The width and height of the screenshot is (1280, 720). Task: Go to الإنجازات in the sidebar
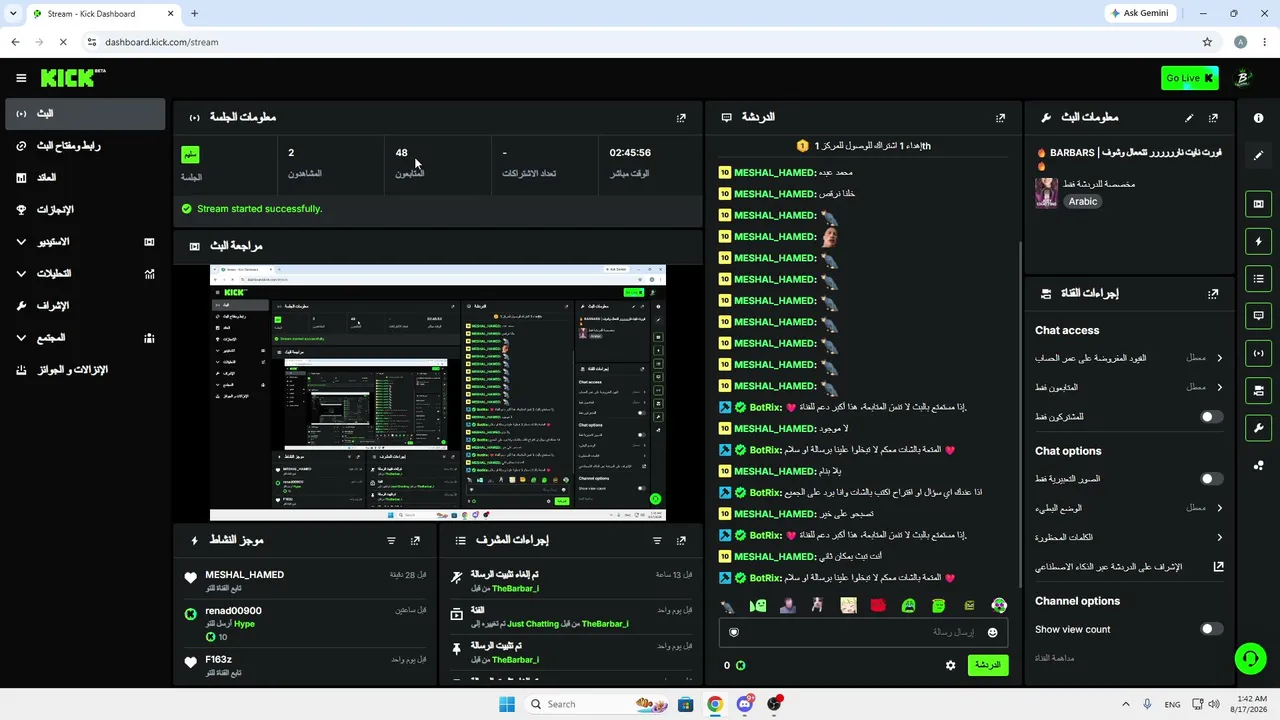pos(85,210)
